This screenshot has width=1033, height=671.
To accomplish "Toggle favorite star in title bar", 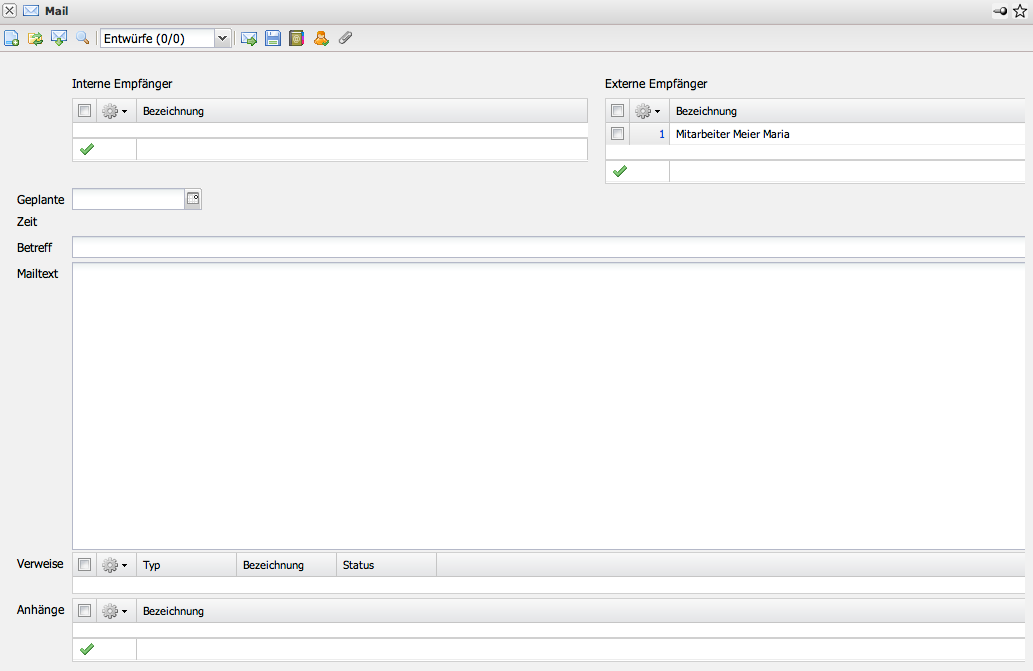I will pos(1020,11).
